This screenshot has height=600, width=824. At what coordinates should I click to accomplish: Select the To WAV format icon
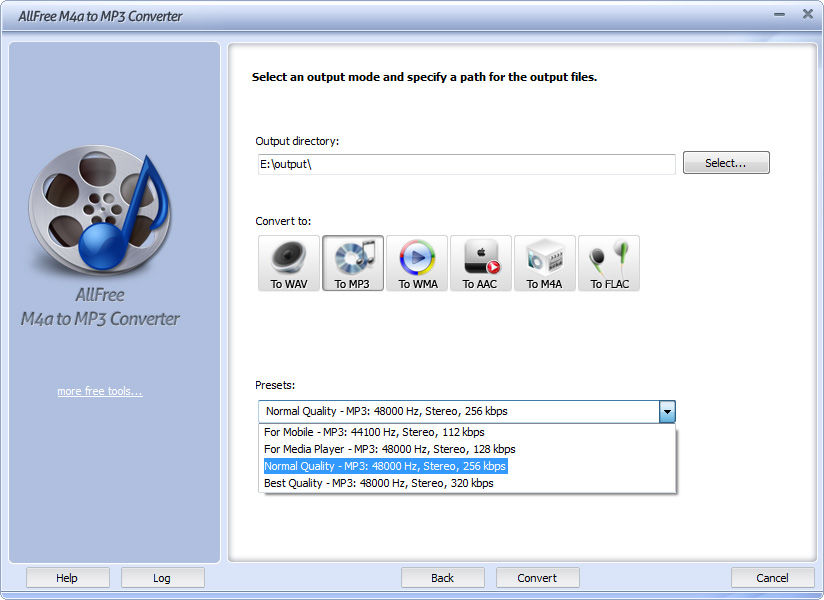[289, 263]
